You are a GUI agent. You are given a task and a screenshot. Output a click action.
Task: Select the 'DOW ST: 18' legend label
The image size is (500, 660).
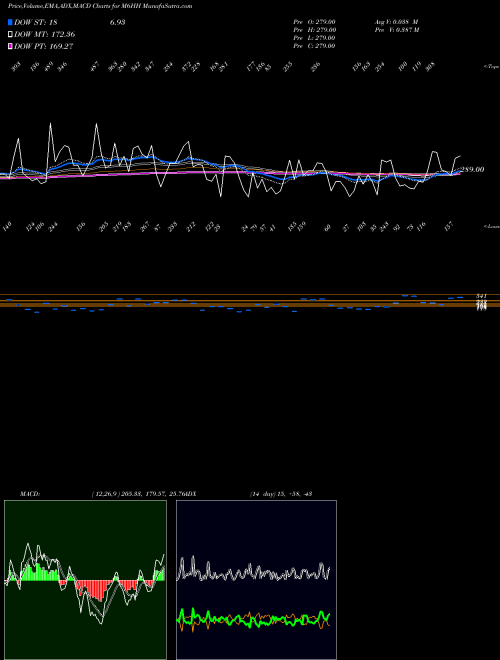tap(36, 22)
